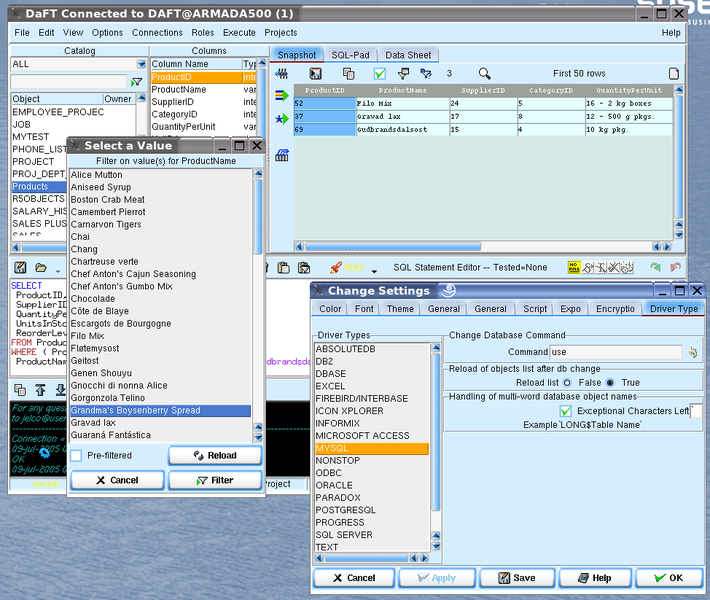Select 'CategoryID' in the Columns list
Image resolution: width=710 pixels, height=600 pixels.
tap(203, 114)
